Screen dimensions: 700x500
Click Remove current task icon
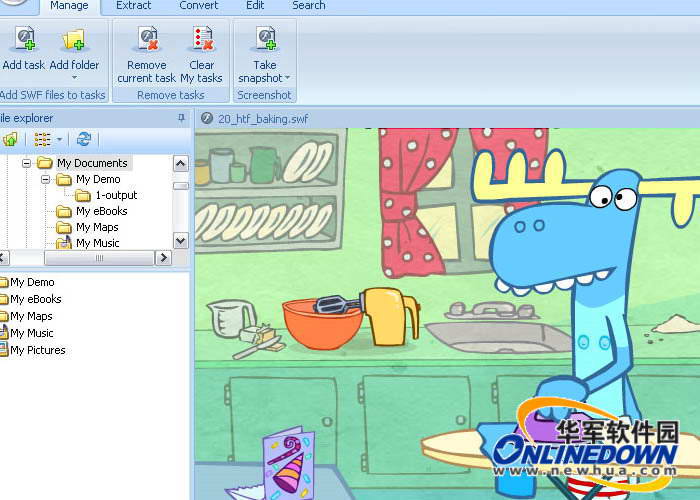pyautogui.click(x=147, y=39)
